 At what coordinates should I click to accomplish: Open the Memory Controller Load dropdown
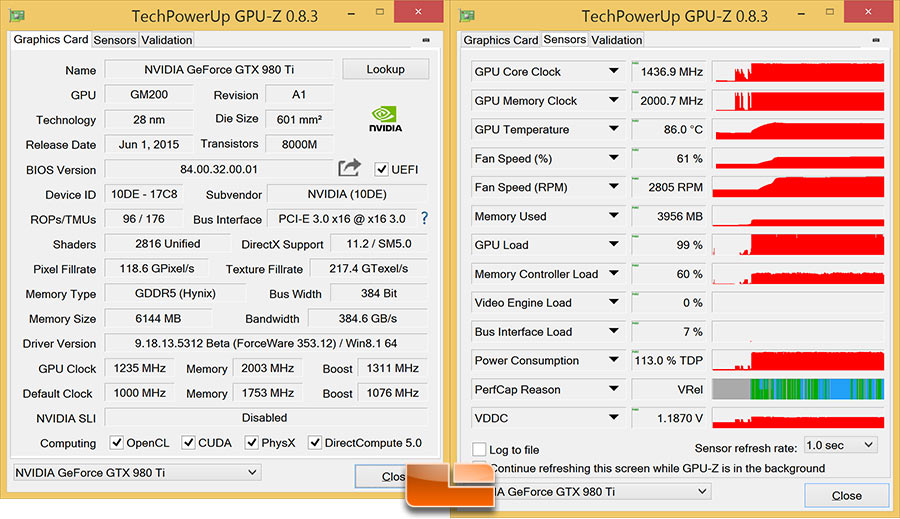(x=614, y=273)
